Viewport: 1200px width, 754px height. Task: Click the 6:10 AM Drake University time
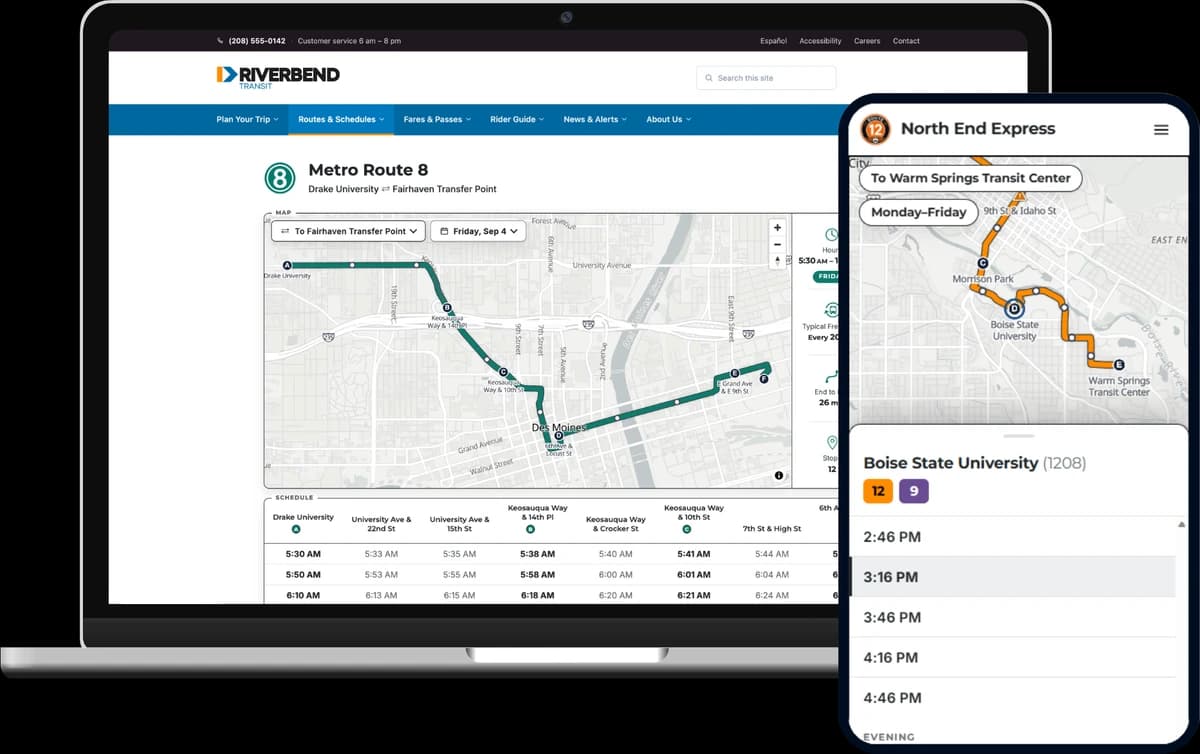coord(303,595)
